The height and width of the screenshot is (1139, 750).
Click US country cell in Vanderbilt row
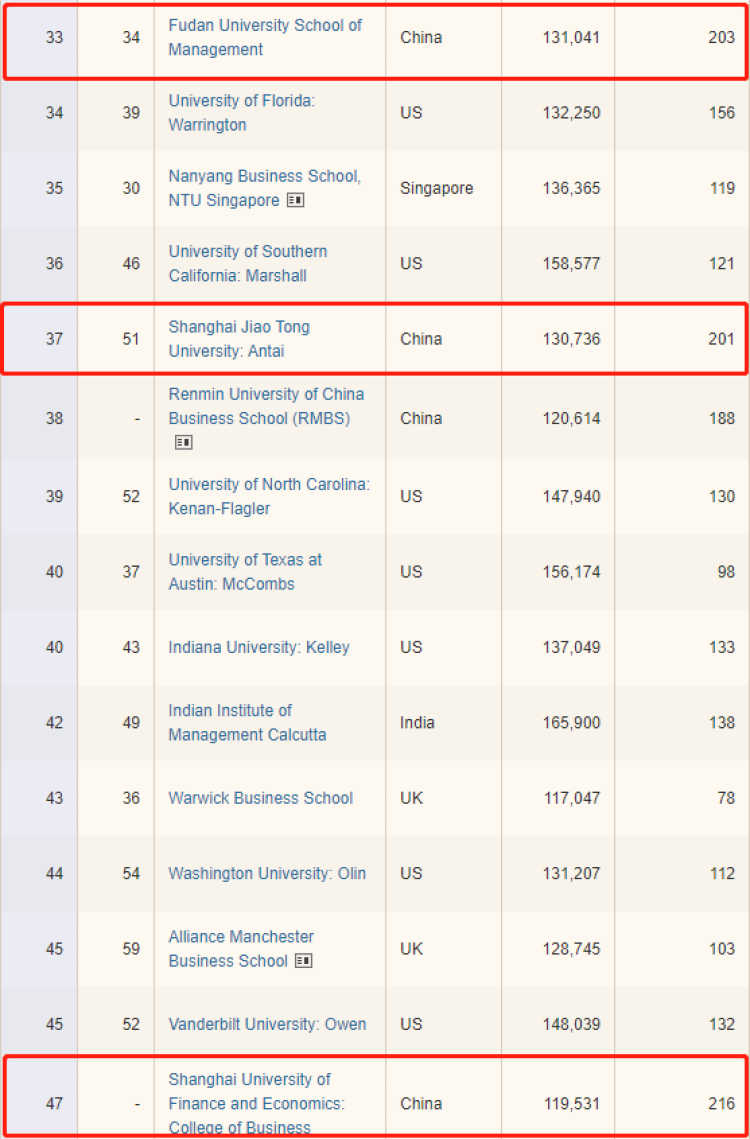411,1024
